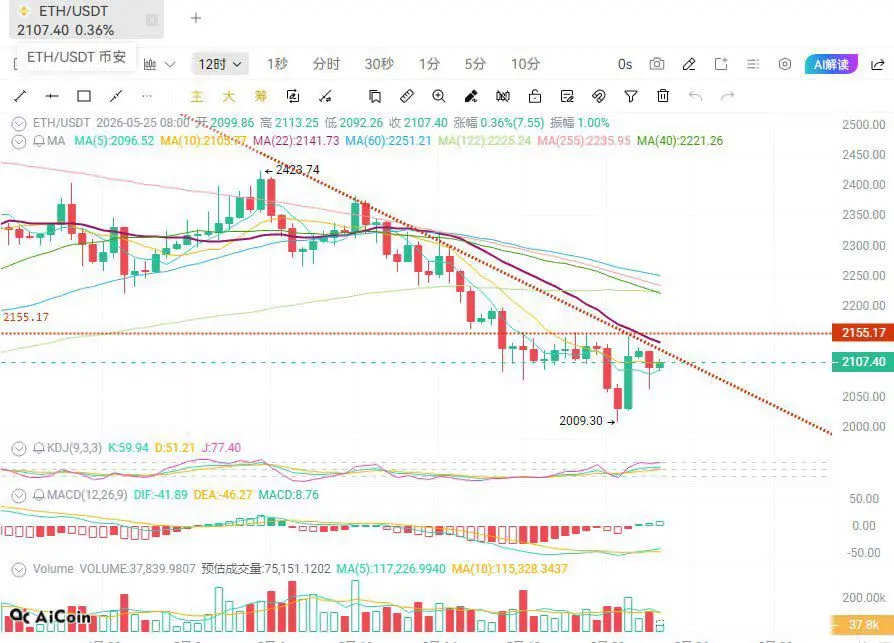This screenshot has width=894, height=643.
Task: Click the MA(40):2221.26 label
Action: pos(680,141)
